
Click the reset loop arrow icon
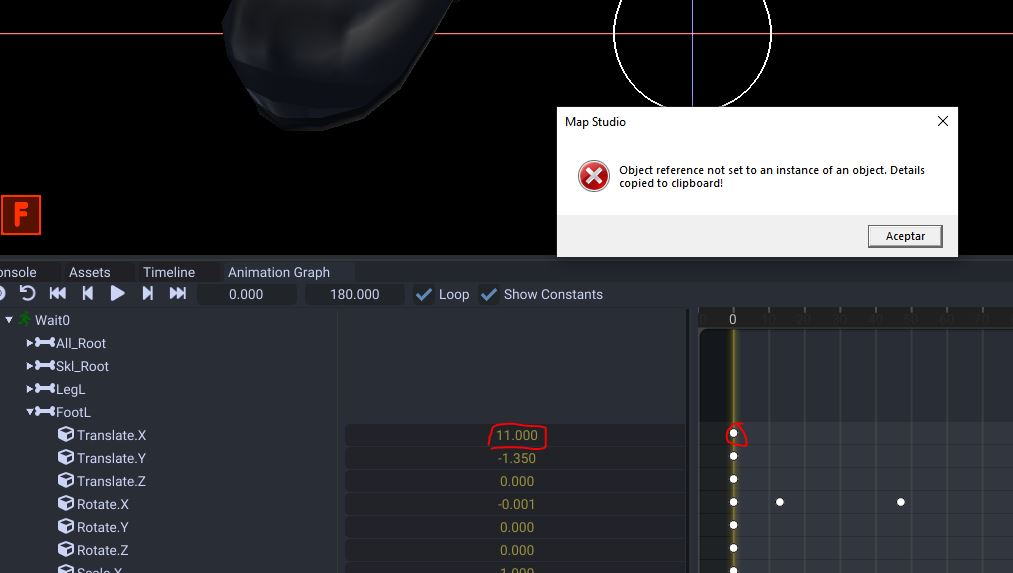tap(27, 293)
